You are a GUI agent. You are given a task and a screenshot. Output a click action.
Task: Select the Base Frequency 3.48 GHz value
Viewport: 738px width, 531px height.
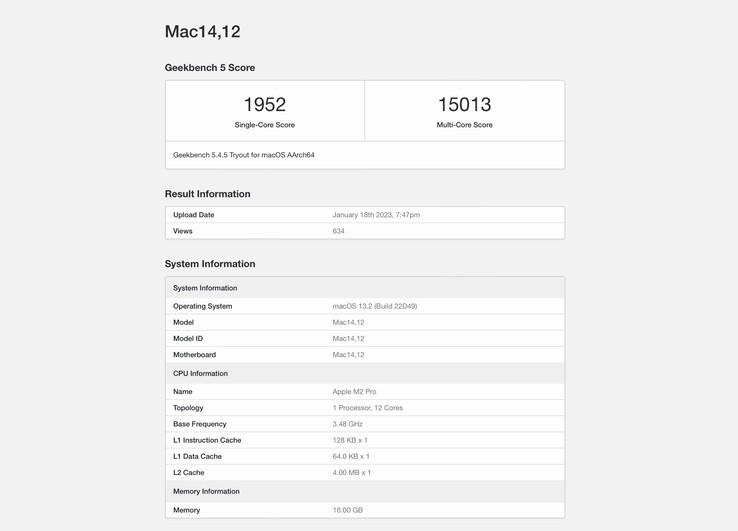tap(347, 424)
